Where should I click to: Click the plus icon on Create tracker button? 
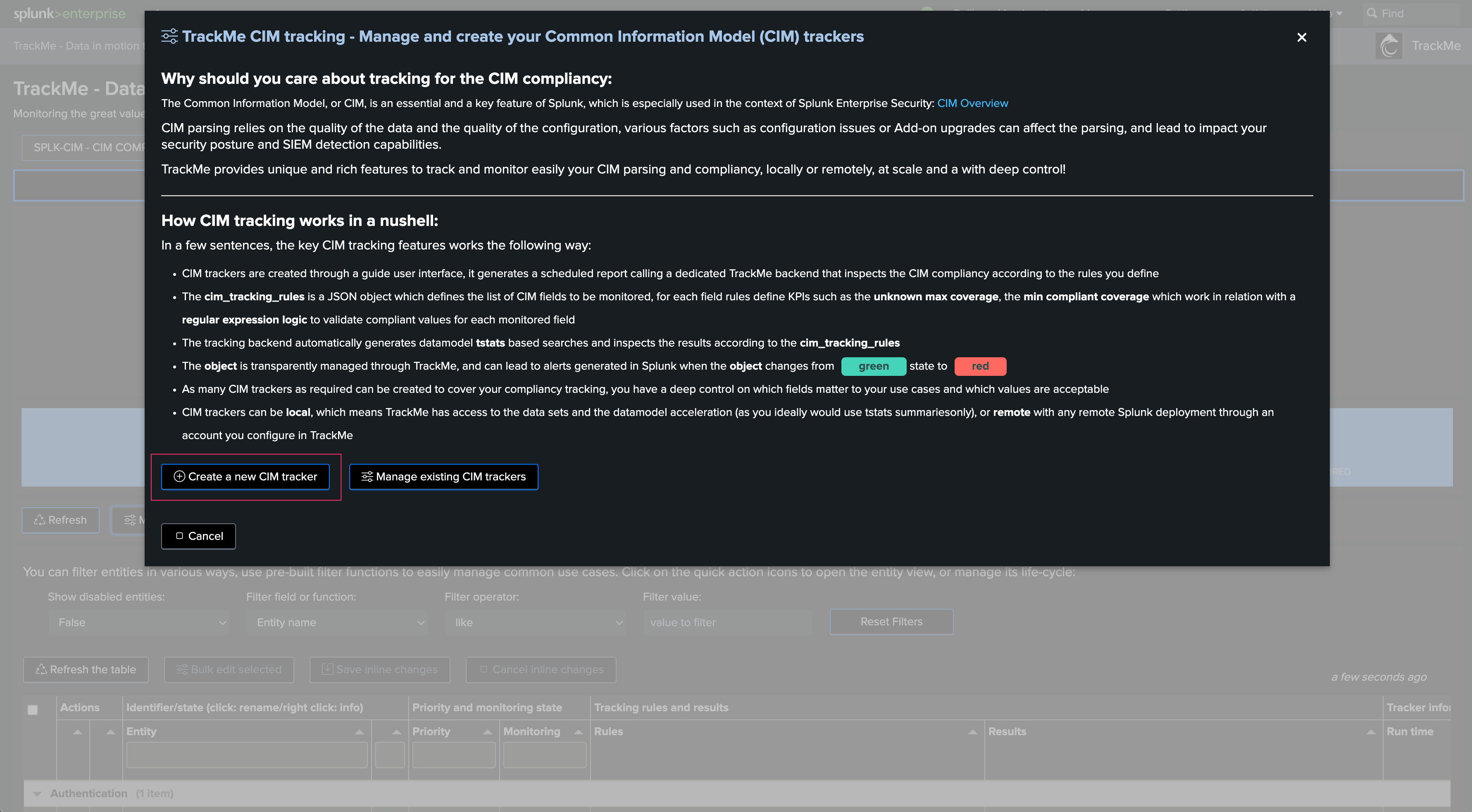179,476
